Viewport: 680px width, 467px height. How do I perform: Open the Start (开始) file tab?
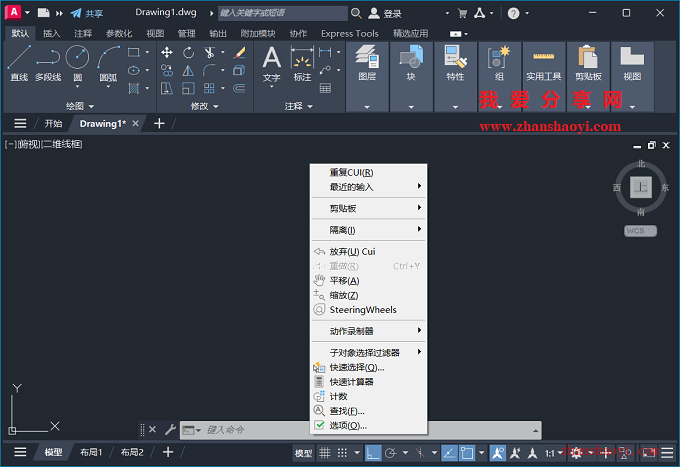[53, 124]
